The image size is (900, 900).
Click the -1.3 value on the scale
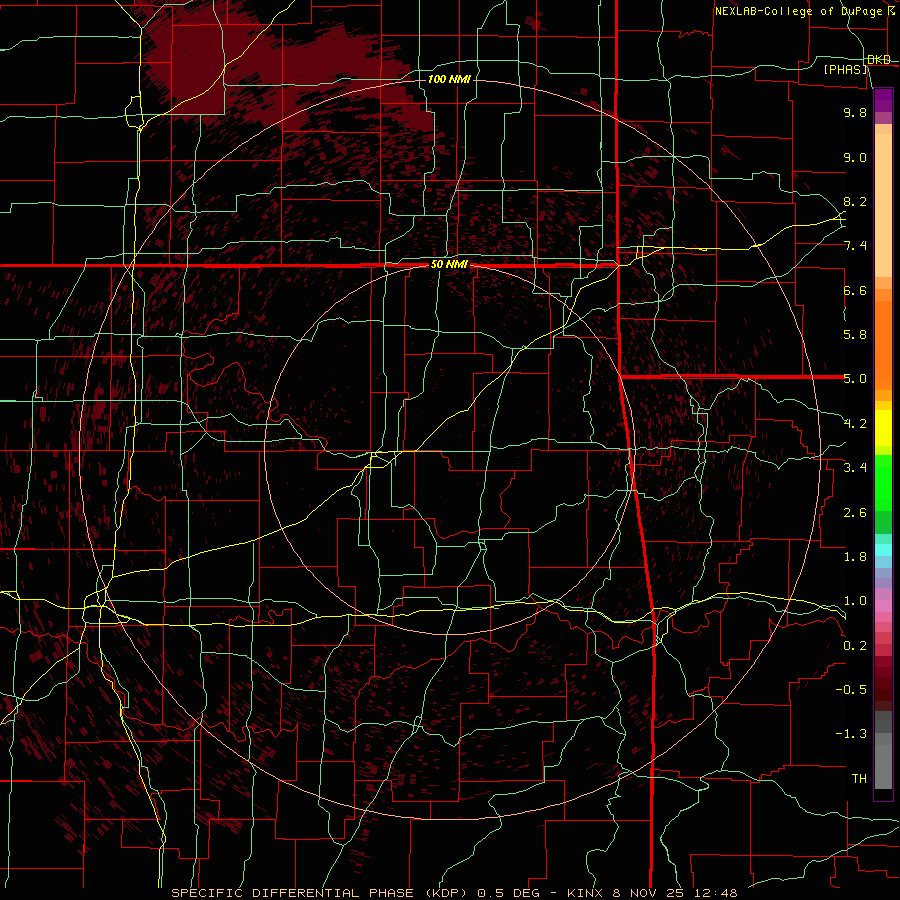coord(851,734)
